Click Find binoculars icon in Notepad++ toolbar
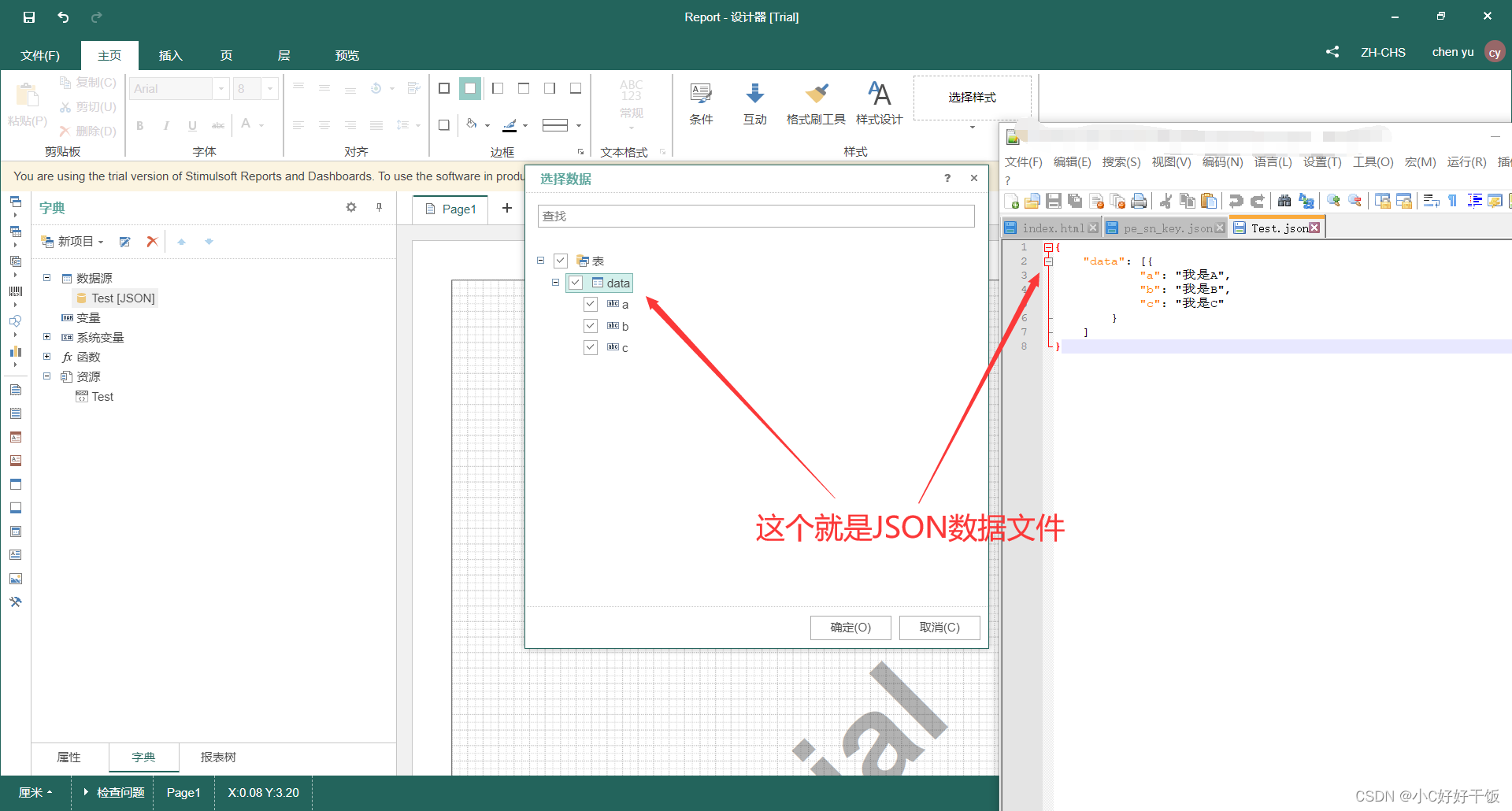 pyautogui.click(x=1284, y=202)
